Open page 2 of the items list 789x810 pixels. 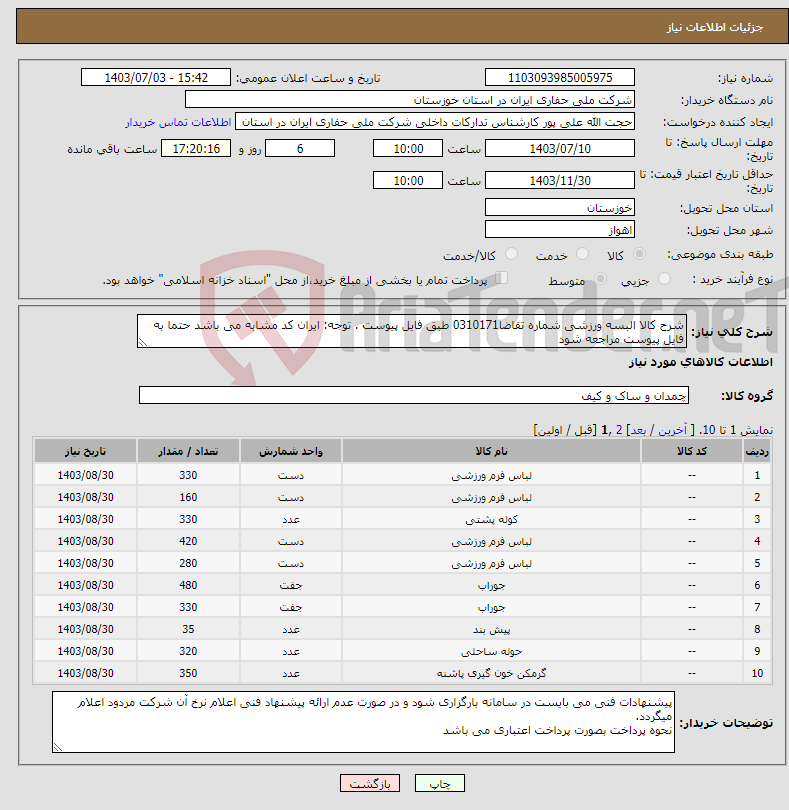click(619, 430)
